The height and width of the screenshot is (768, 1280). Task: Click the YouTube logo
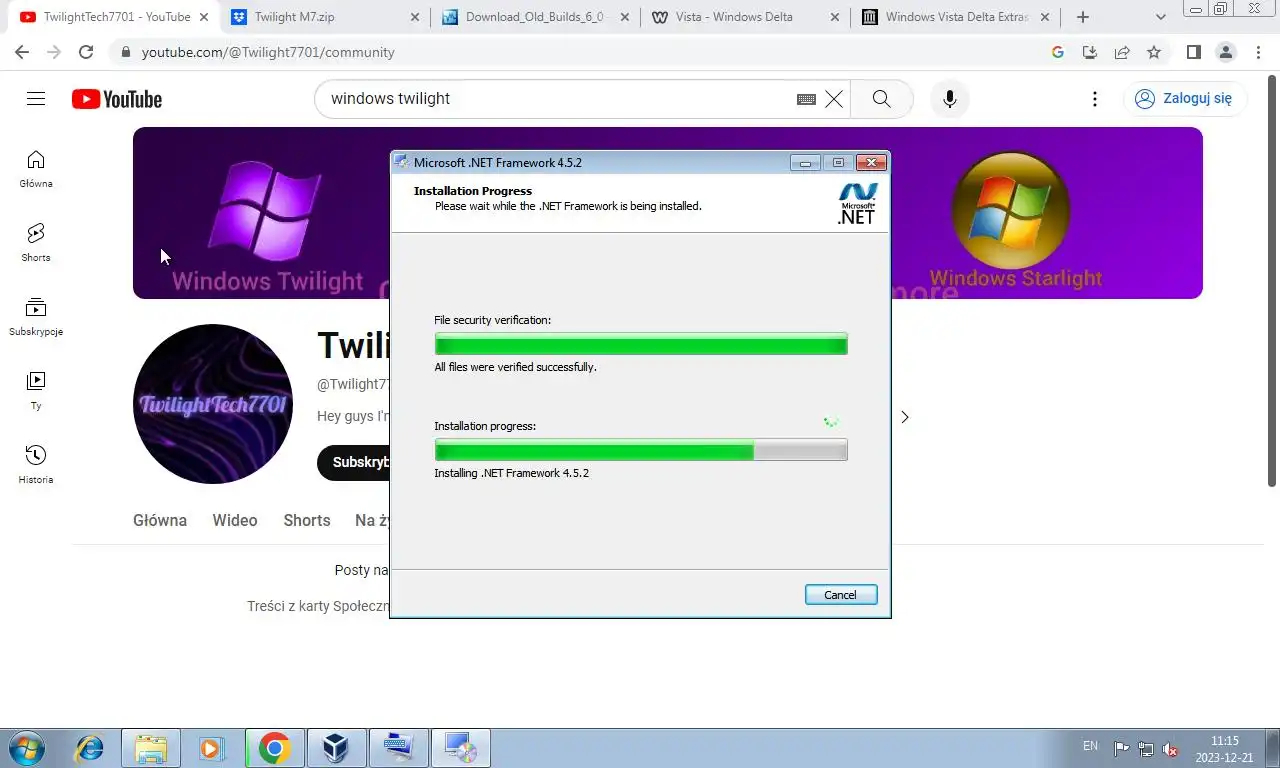tap(117, 99)
